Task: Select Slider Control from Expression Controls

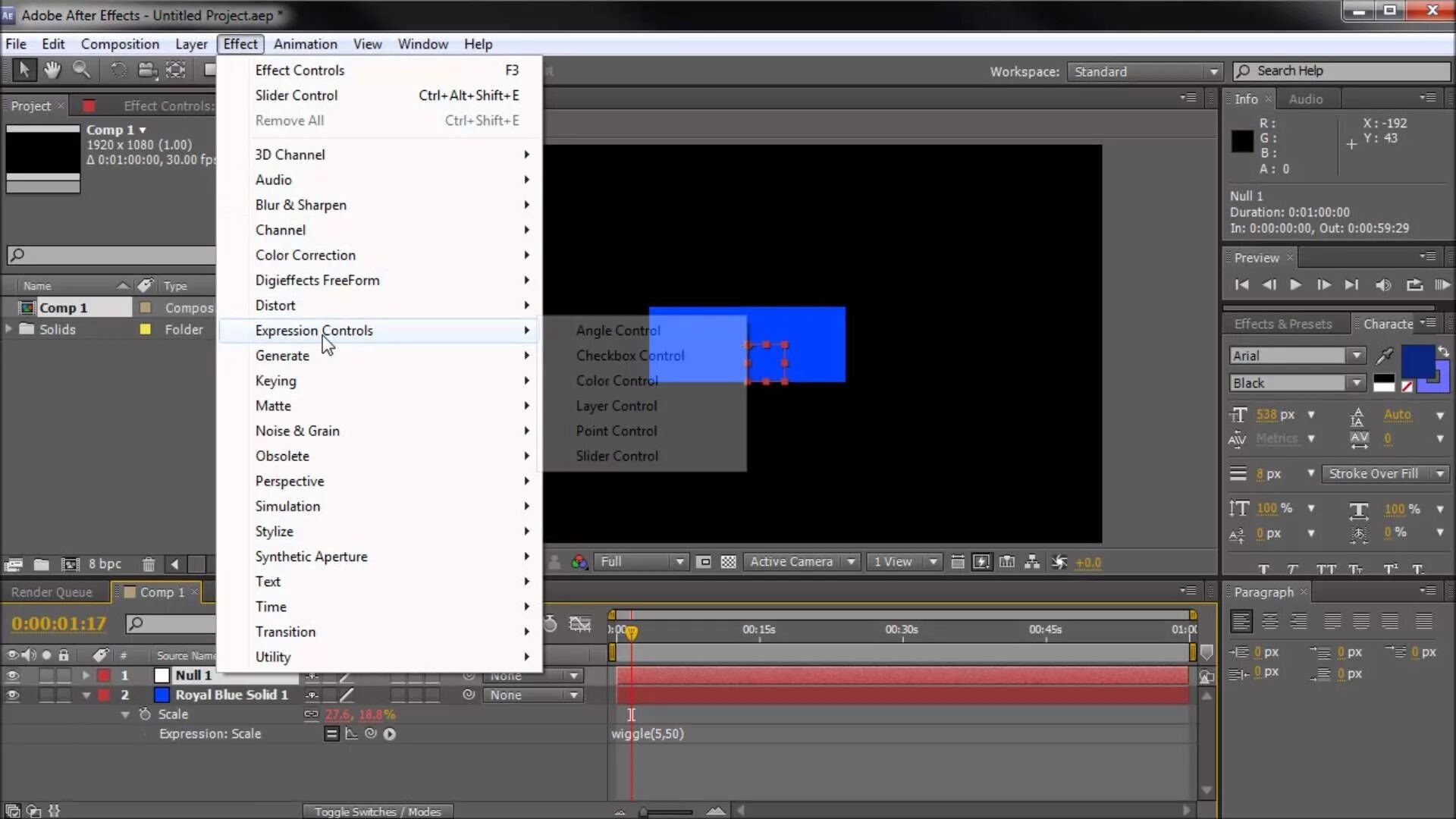Action: pyautogui.click(x=616, y=455)
